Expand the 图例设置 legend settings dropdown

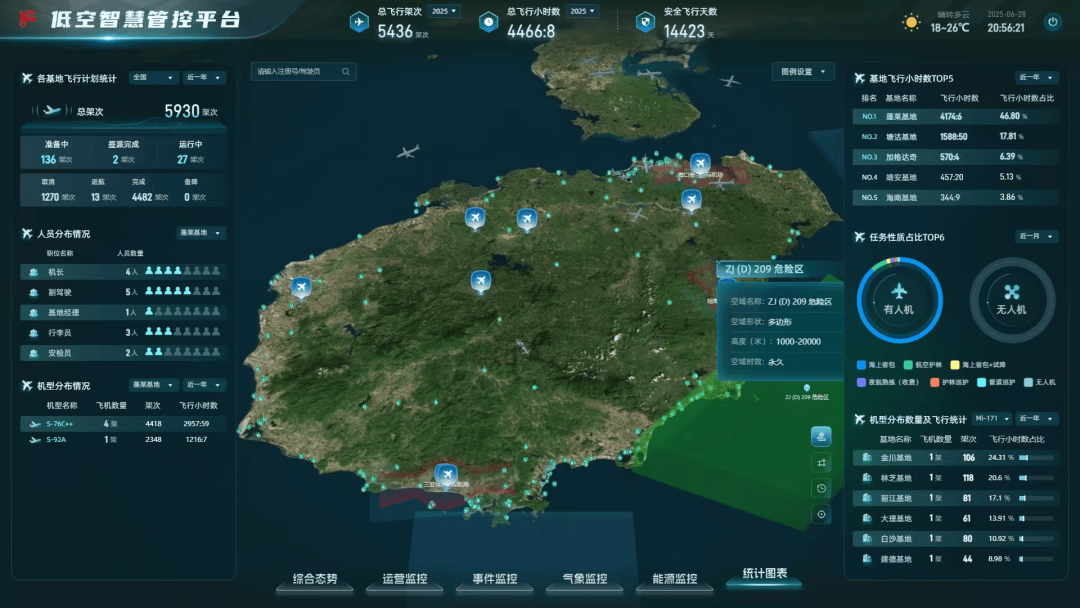[803, 72]
